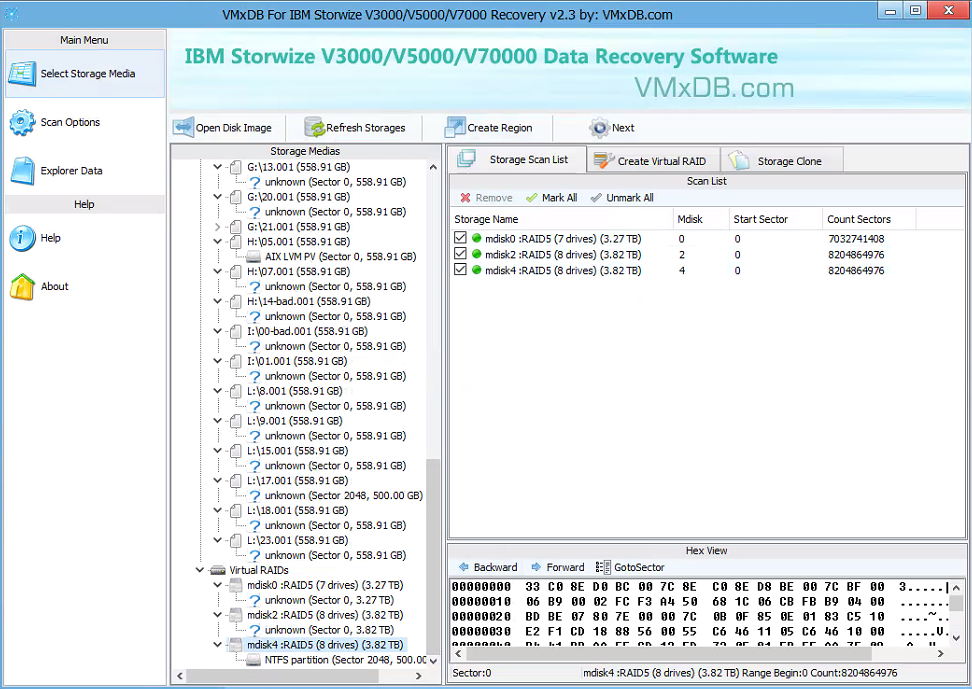Image resolution: width=972 pixels, height=689 pixels.
Task: Select the mdisk2 :RAID5 (8 drives) tree item
Action: [x=325, y=615]
